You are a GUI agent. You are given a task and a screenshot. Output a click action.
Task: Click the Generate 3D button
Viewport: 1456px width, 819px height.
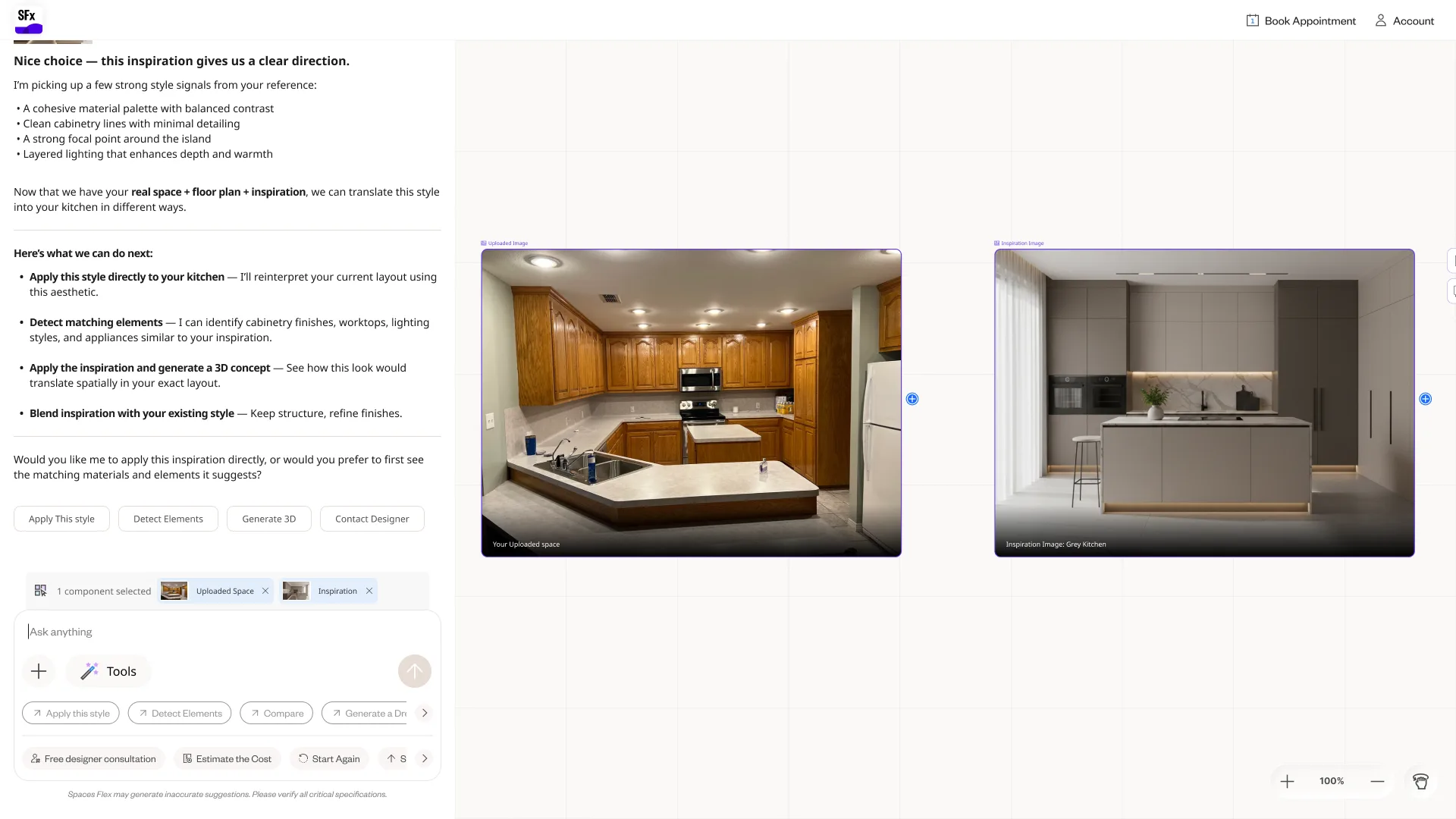[x=269, y=519]
